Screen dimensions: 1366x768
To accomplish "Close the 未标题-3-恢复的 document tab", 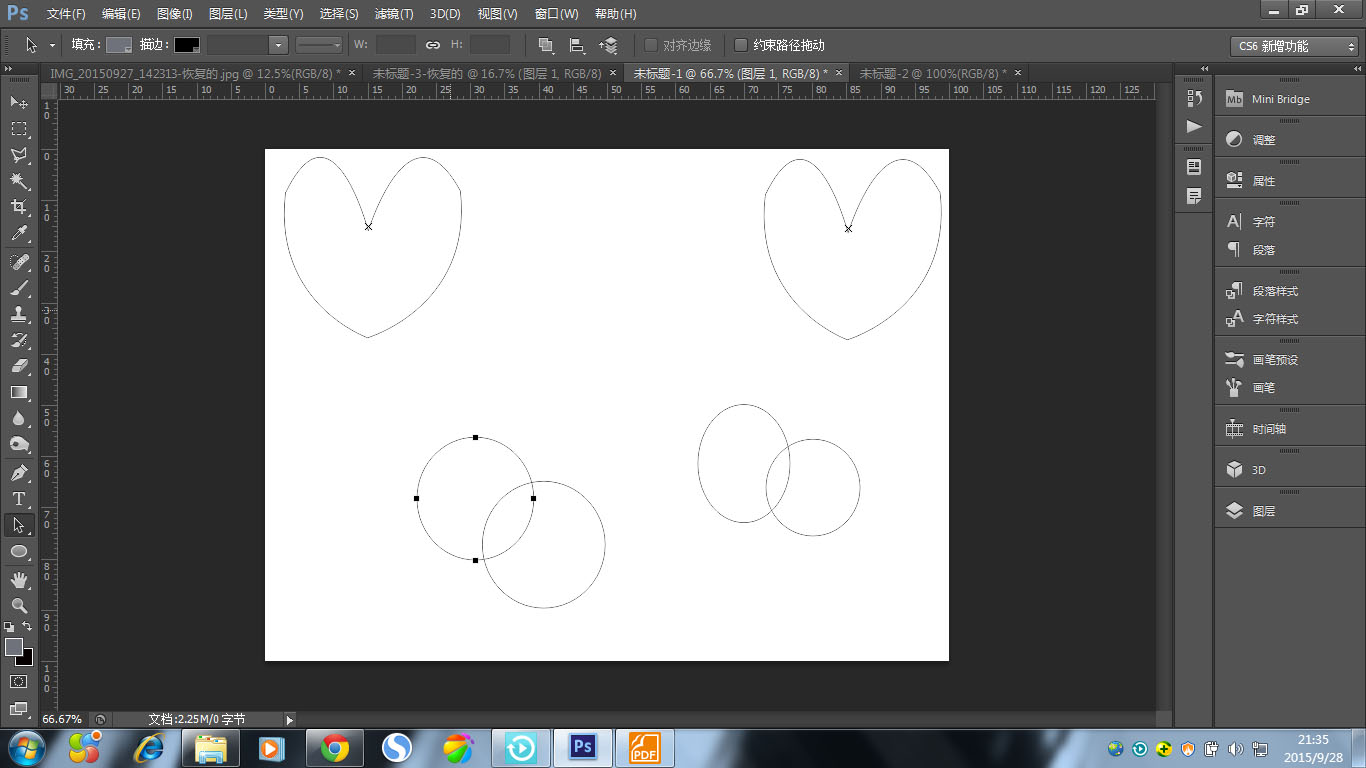I will tap(612, 73).
